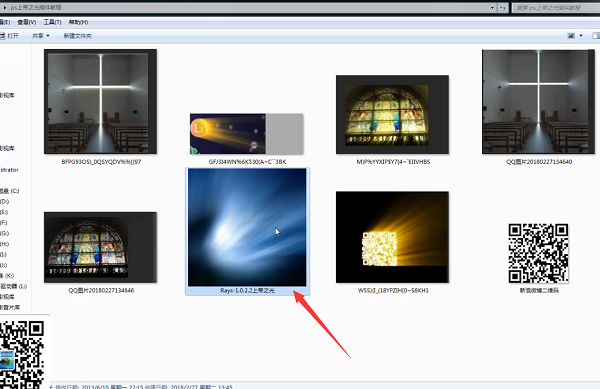Viewport: 600px width, 389px height.
Task: Click the refresh button beside address bar
Action: pyautogui.click(x=502, y=8)
